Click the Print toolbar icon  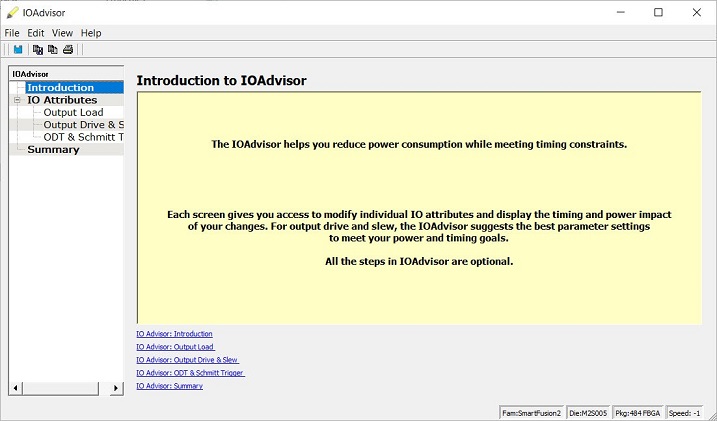(68, 49)
